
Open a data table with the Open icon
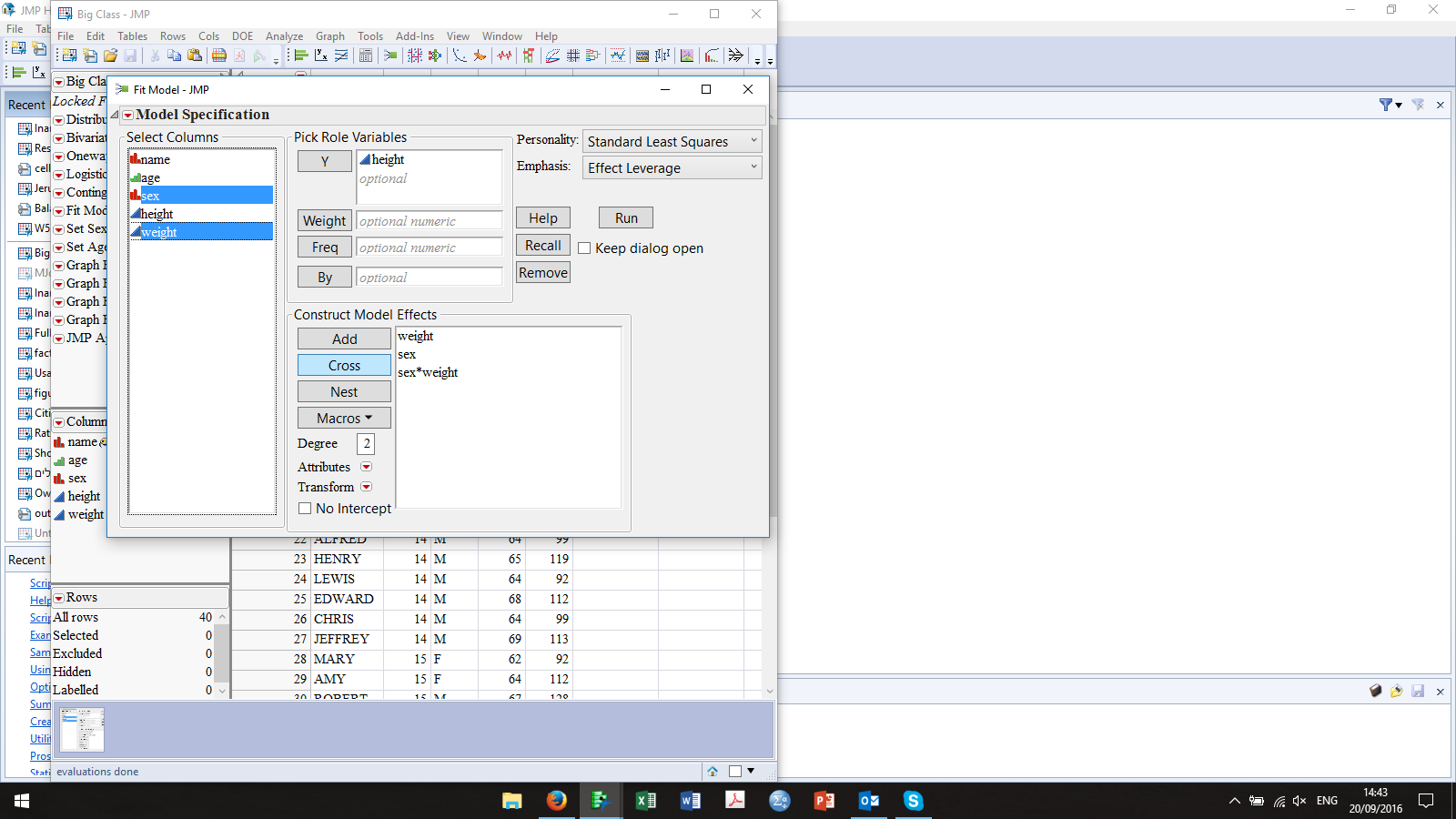pyautogui.click(x=111, y=56)
